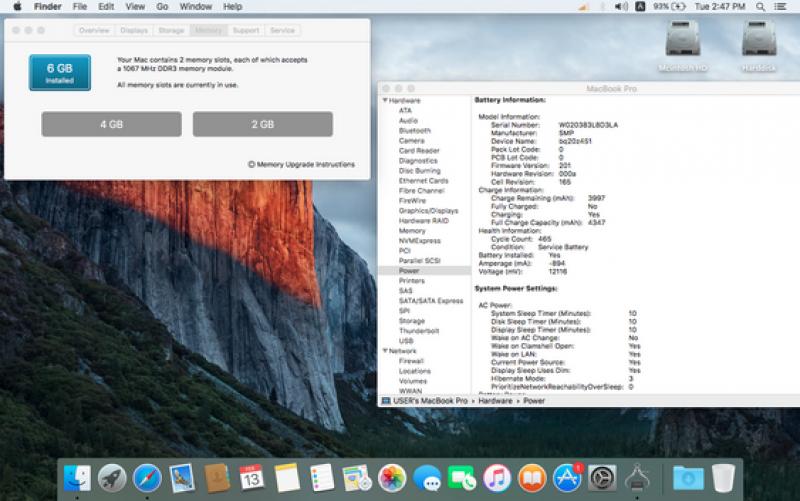This screenshot has height=501, width=800.
Task: Click battery 93% status in menu bar
Action: coord(669,7)
